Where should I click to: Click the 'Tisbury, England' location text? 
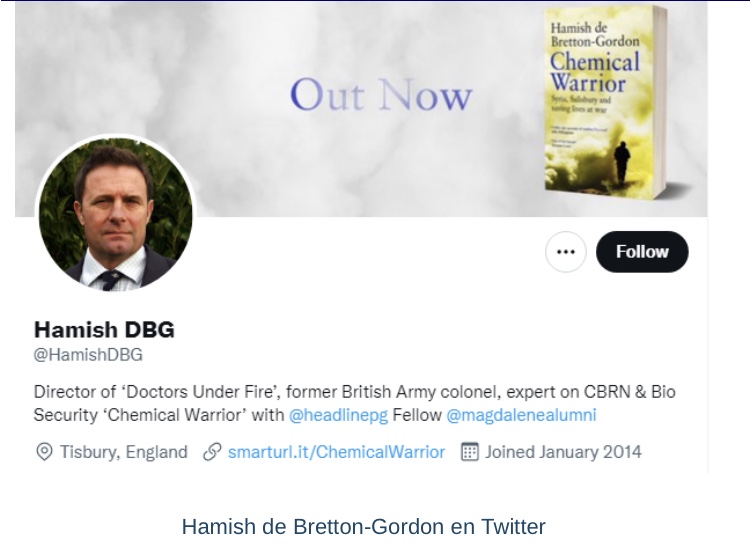(x=123, y=452)
